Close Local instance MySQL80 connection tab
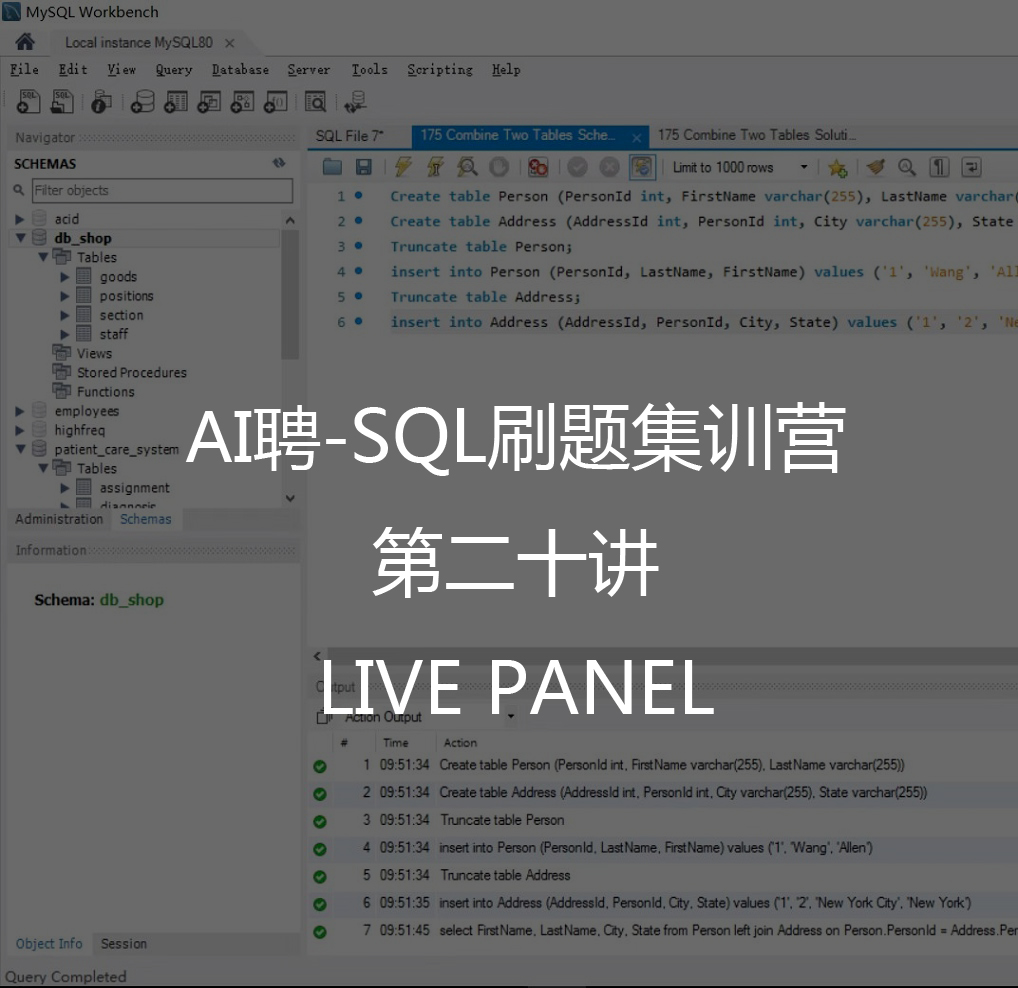Viewport: 1018px width, 988px height. tap(229, 43)
